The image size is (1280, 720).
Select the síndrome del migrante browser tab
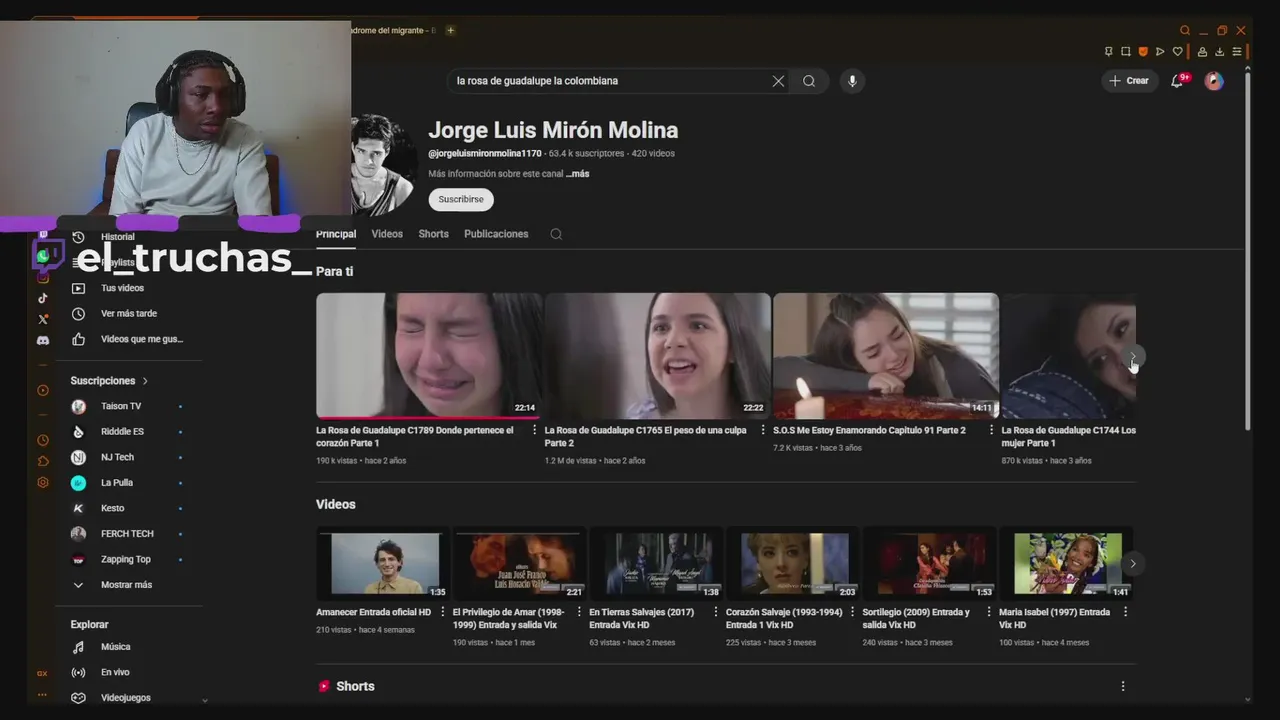pyautogui.click(x=393, y=31)
